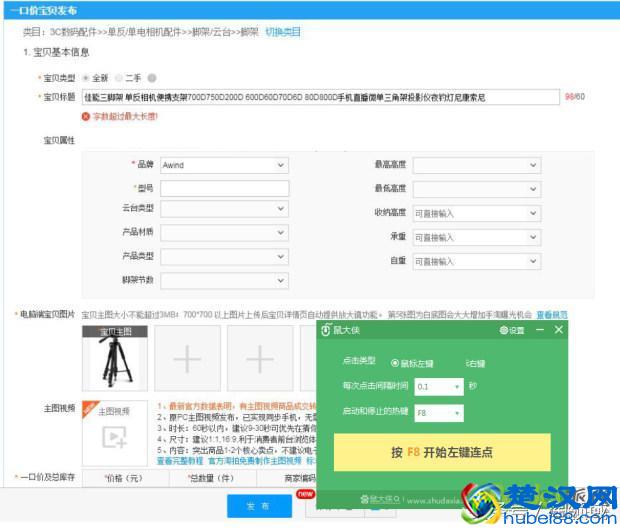Open the 承重 combo box
620x528 pixels.
(x=477, y=237)
